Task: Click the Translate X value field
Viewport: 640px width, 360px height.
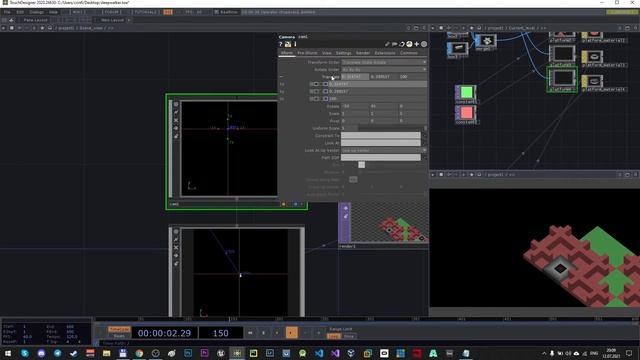Action: [x=355, y=77]
